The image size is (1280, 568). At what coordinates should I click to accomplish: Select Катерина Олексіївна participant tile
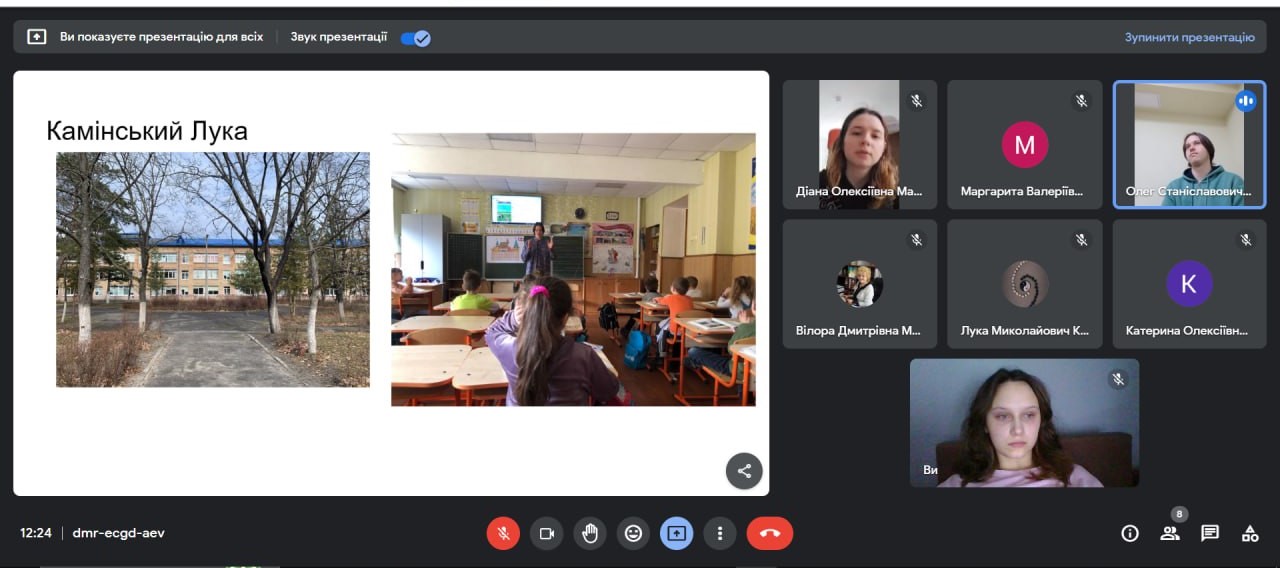(1190, 284)
